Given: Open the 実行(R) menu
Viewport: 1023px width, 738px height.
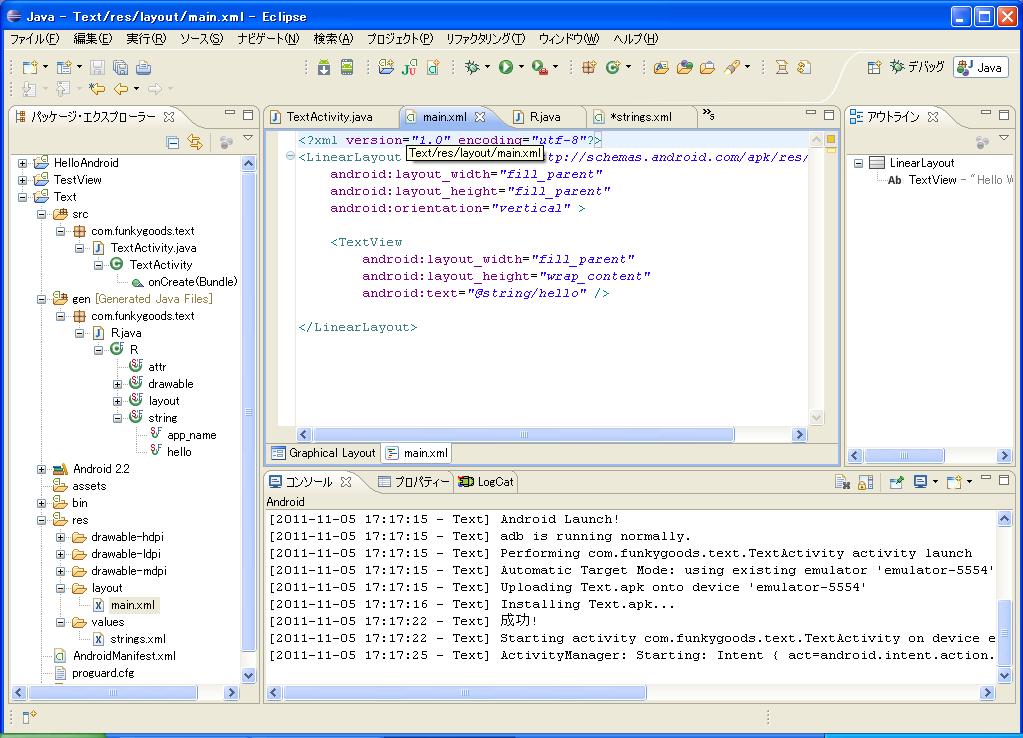Looking at the screenshot, I should point(146,38).
